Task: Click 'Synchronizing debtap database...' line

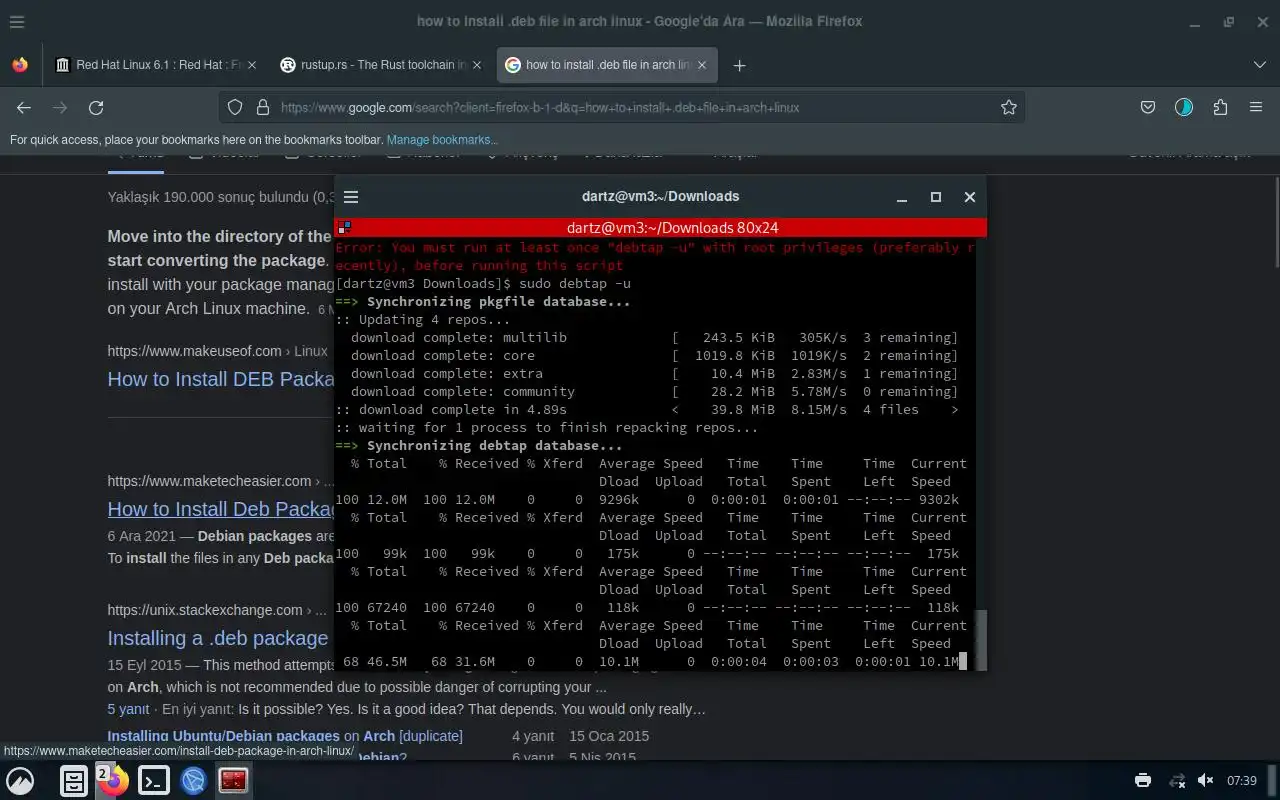Action: 494,446
